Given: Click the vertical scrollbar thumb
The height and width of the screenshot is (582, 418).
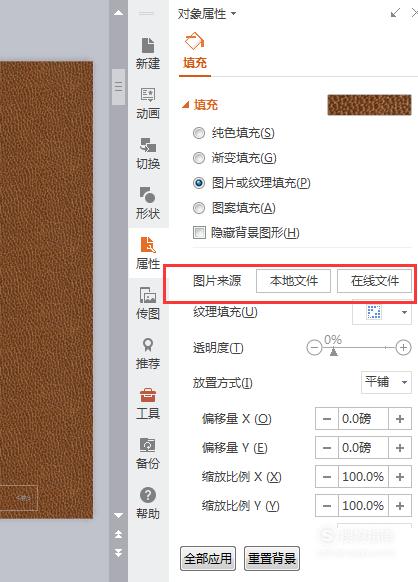Looking at the screenshot, I should click(118, 87).
